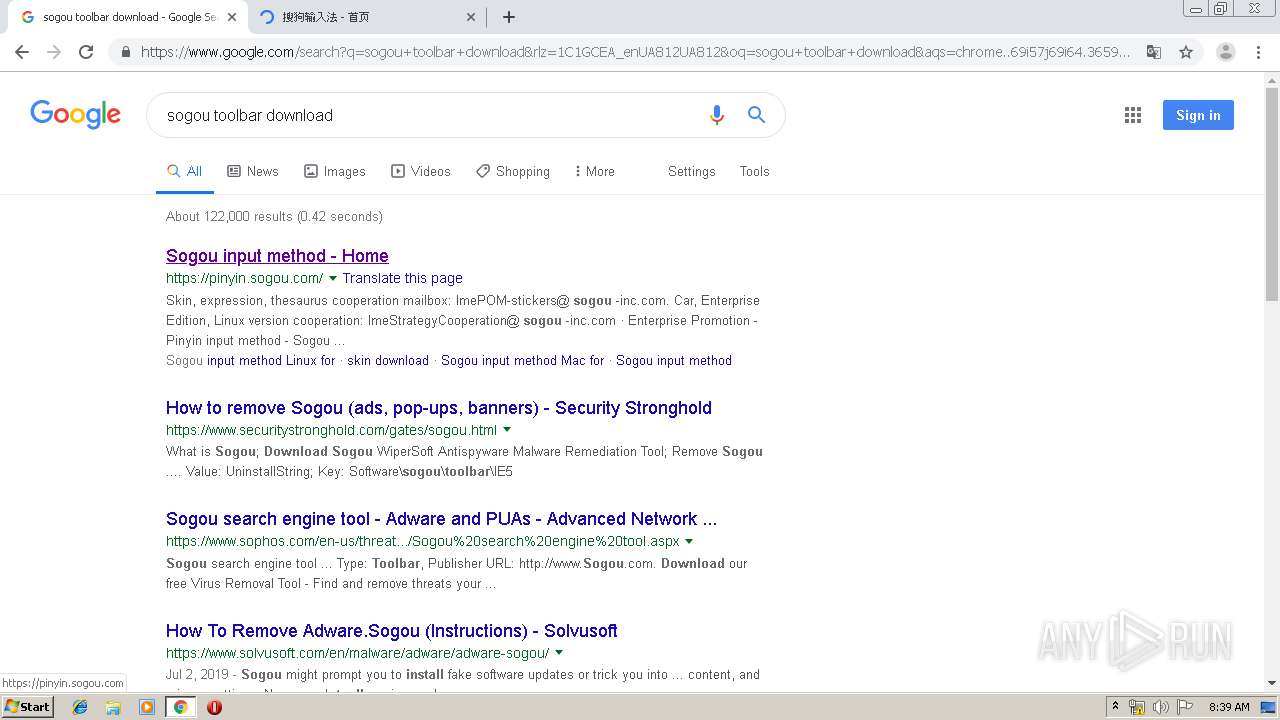Image resolution: width=1280 pixels, height=720 pixels.
Task: Launch Internet Explorer from taskbar
Action: click(x=80, y=707)
